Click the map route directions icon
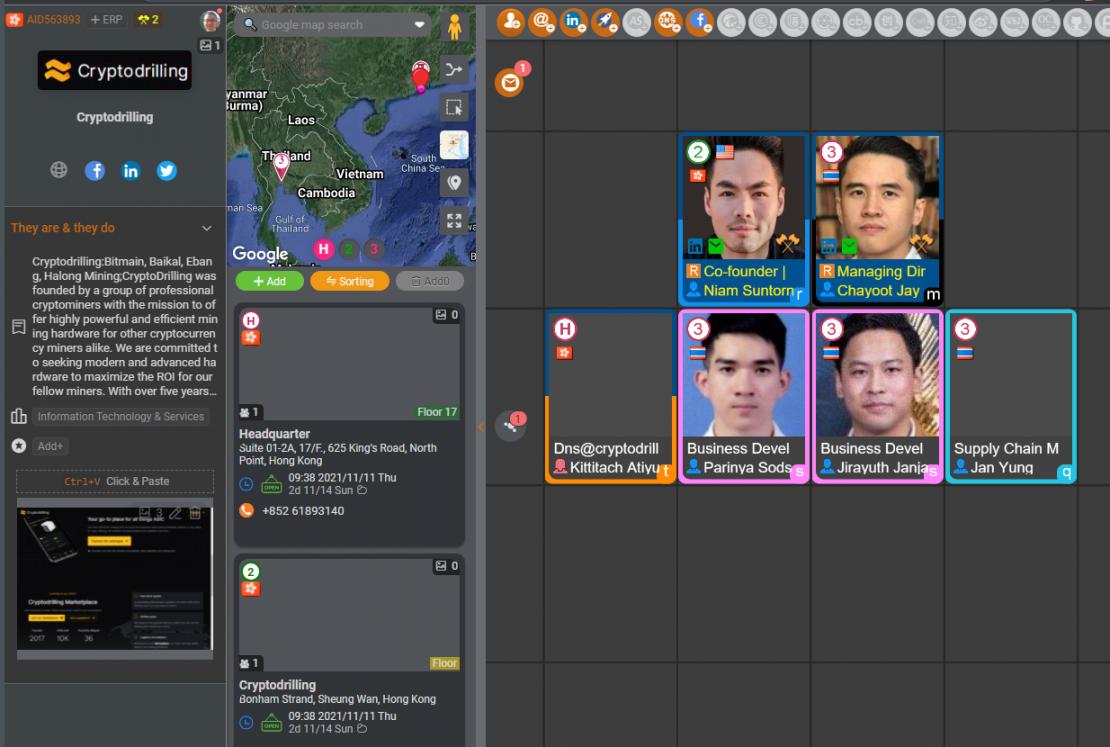 tap(454, 70)
